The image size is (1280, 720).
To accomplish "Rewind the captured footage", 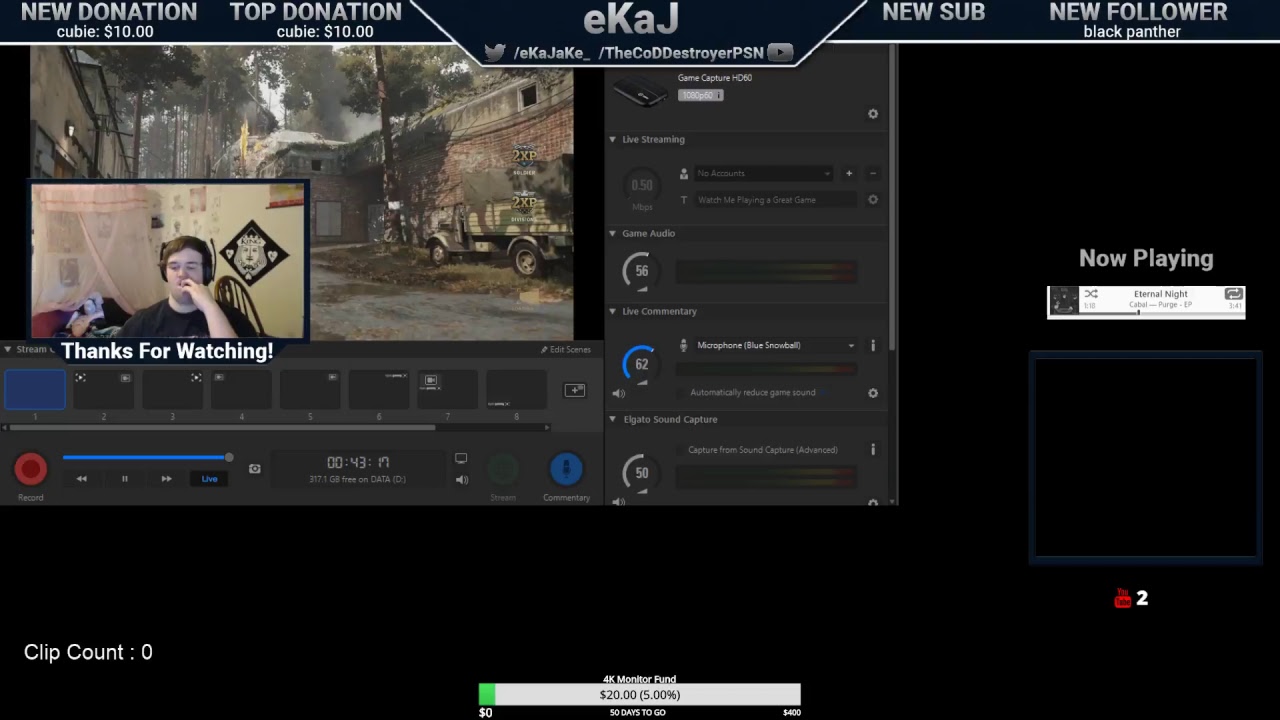I will (x=82, y=479).
